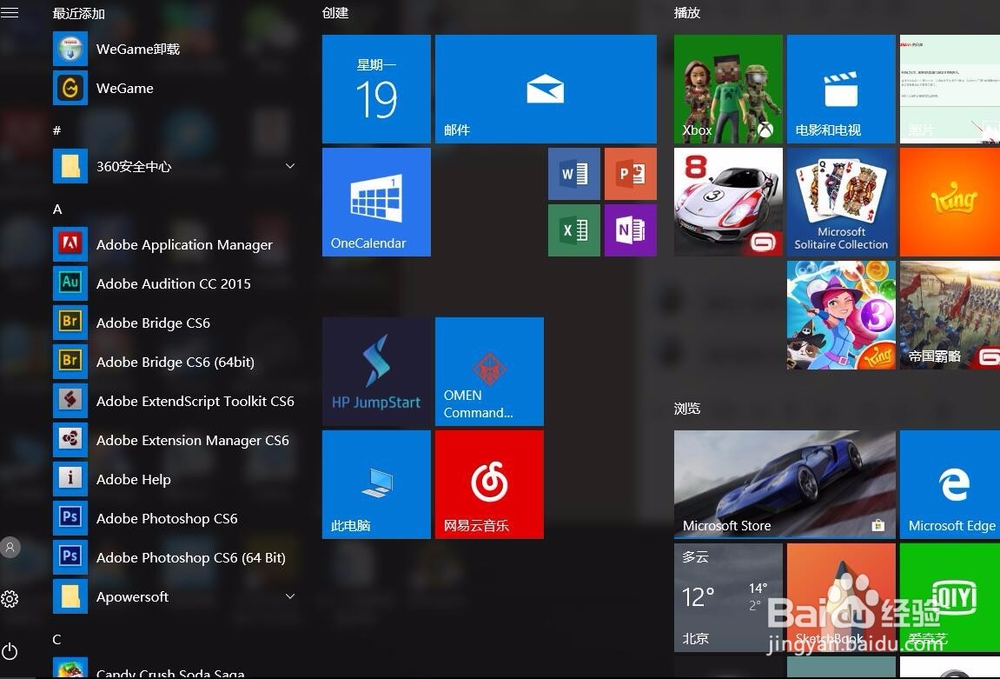
Task: Open 此电脑 This PC tile
Action: click(376, 485)
